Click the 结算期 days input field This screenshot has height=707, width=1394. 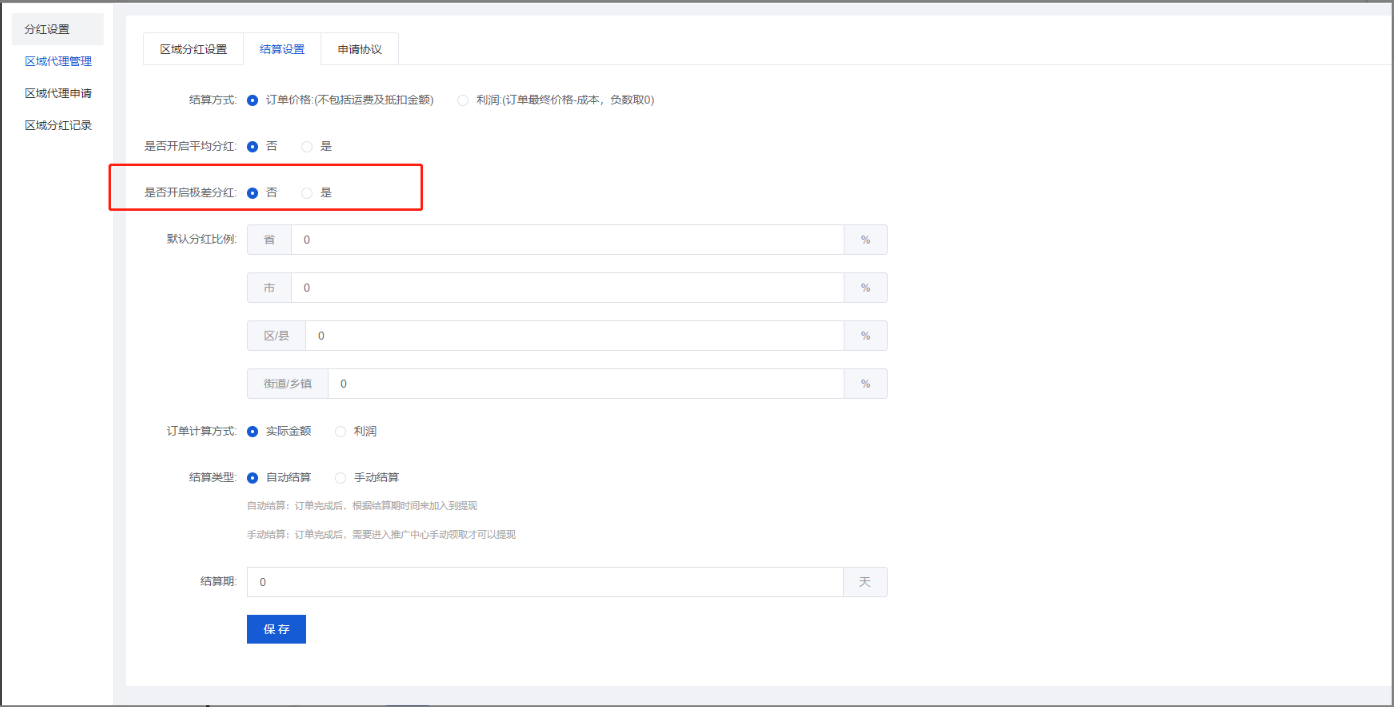(545, 582)
